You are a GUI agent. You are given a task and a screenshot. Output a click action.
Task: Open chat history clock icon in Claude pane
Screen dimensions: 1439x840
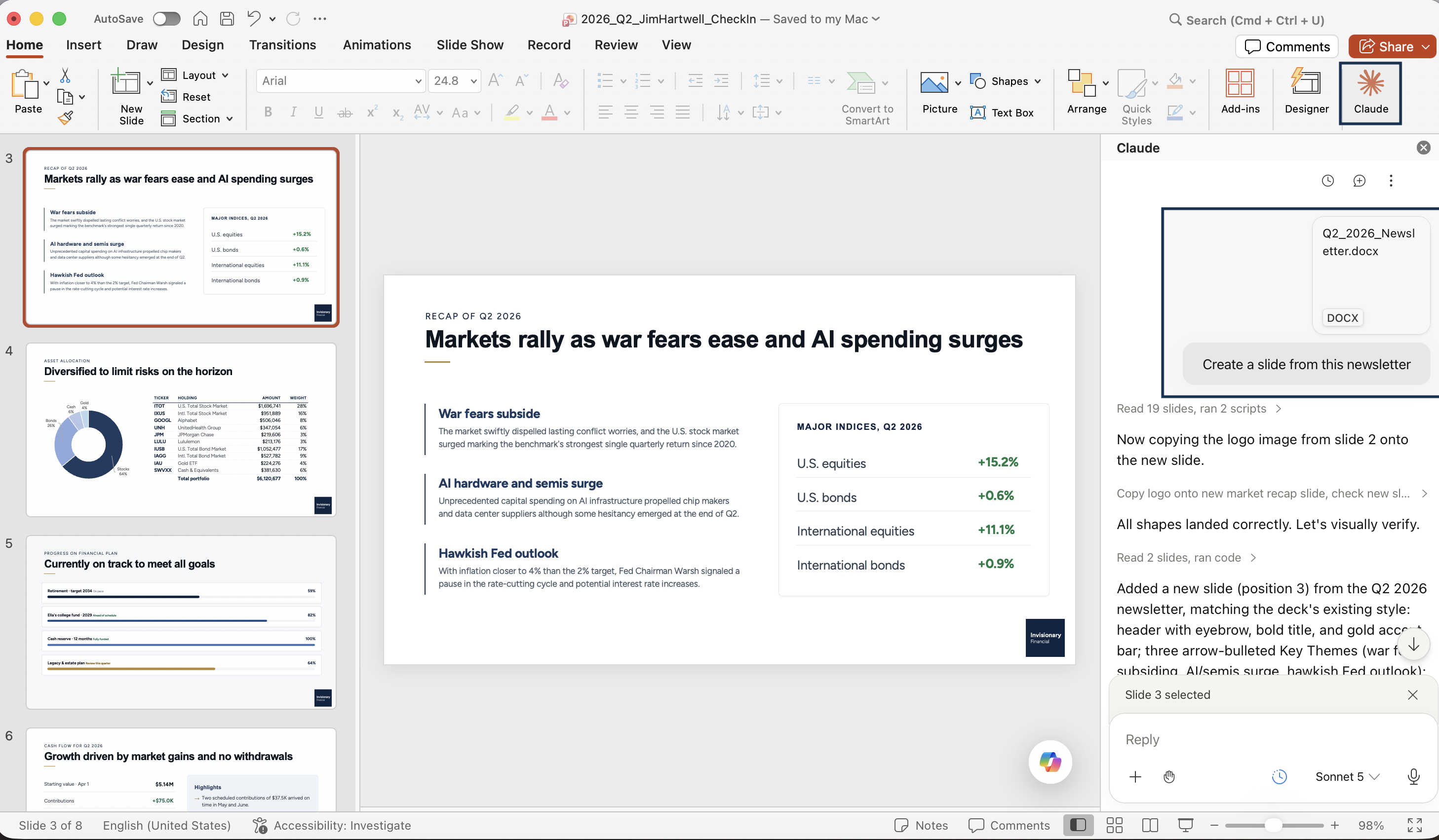1327,181
